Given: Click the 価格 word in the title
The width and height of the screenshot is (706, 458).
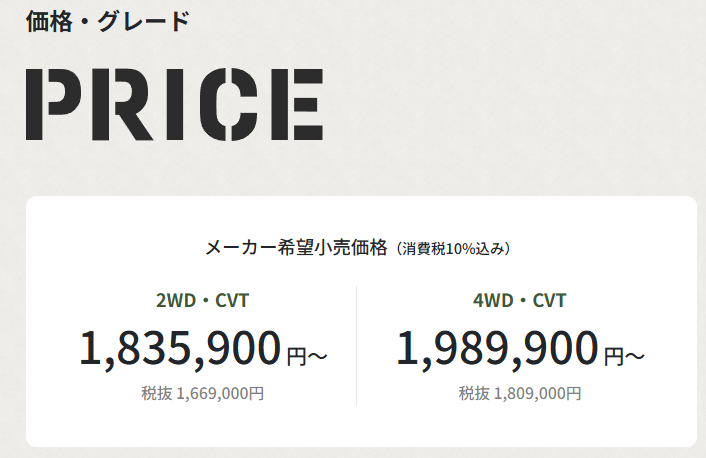Looking at the screenshot, I should click(x=49, y=22).
